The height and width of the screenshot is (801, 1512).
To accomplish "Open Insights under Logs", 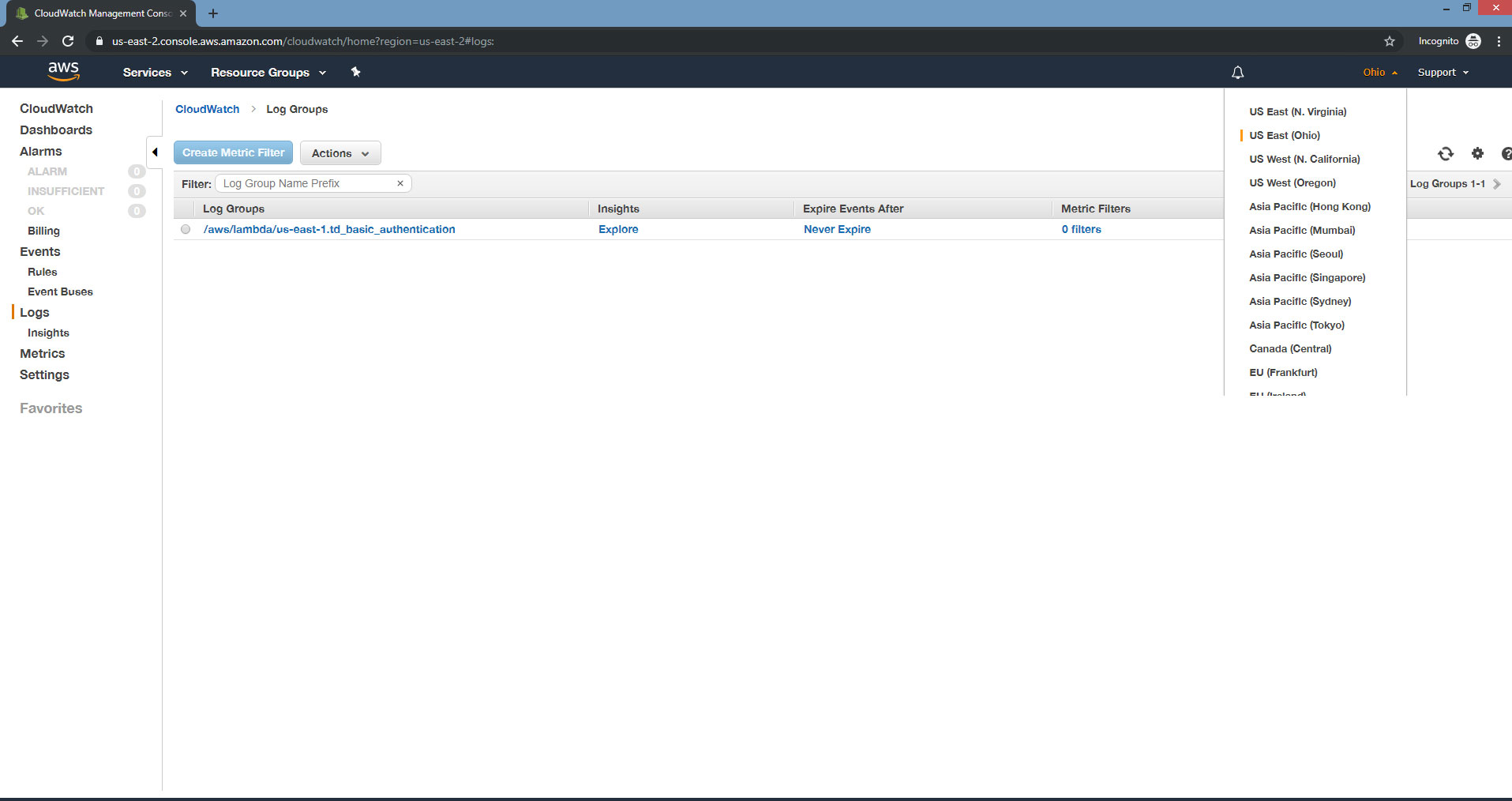I will point(48,333).
